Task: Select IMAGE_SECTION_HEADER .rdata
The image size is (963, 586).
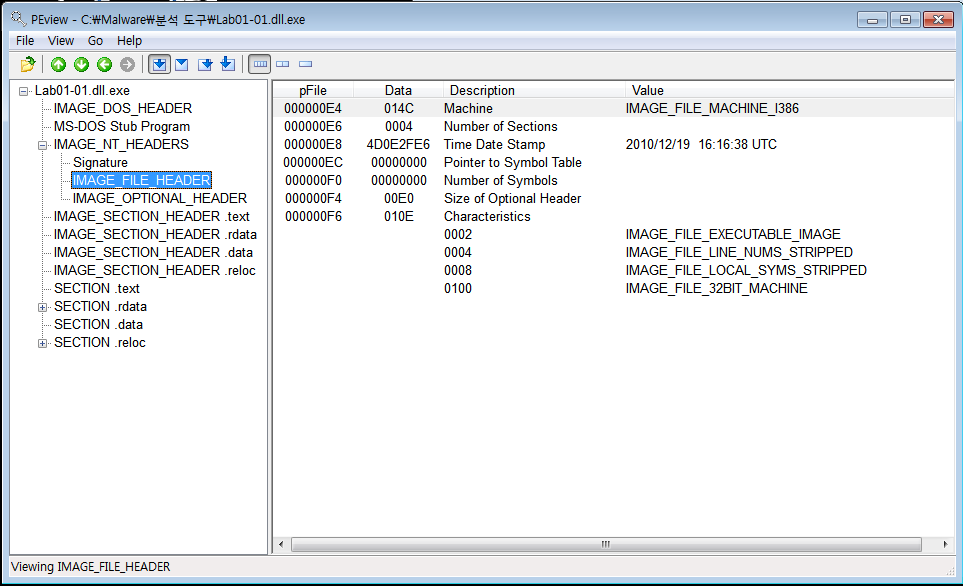Action: tap(155, 234)
